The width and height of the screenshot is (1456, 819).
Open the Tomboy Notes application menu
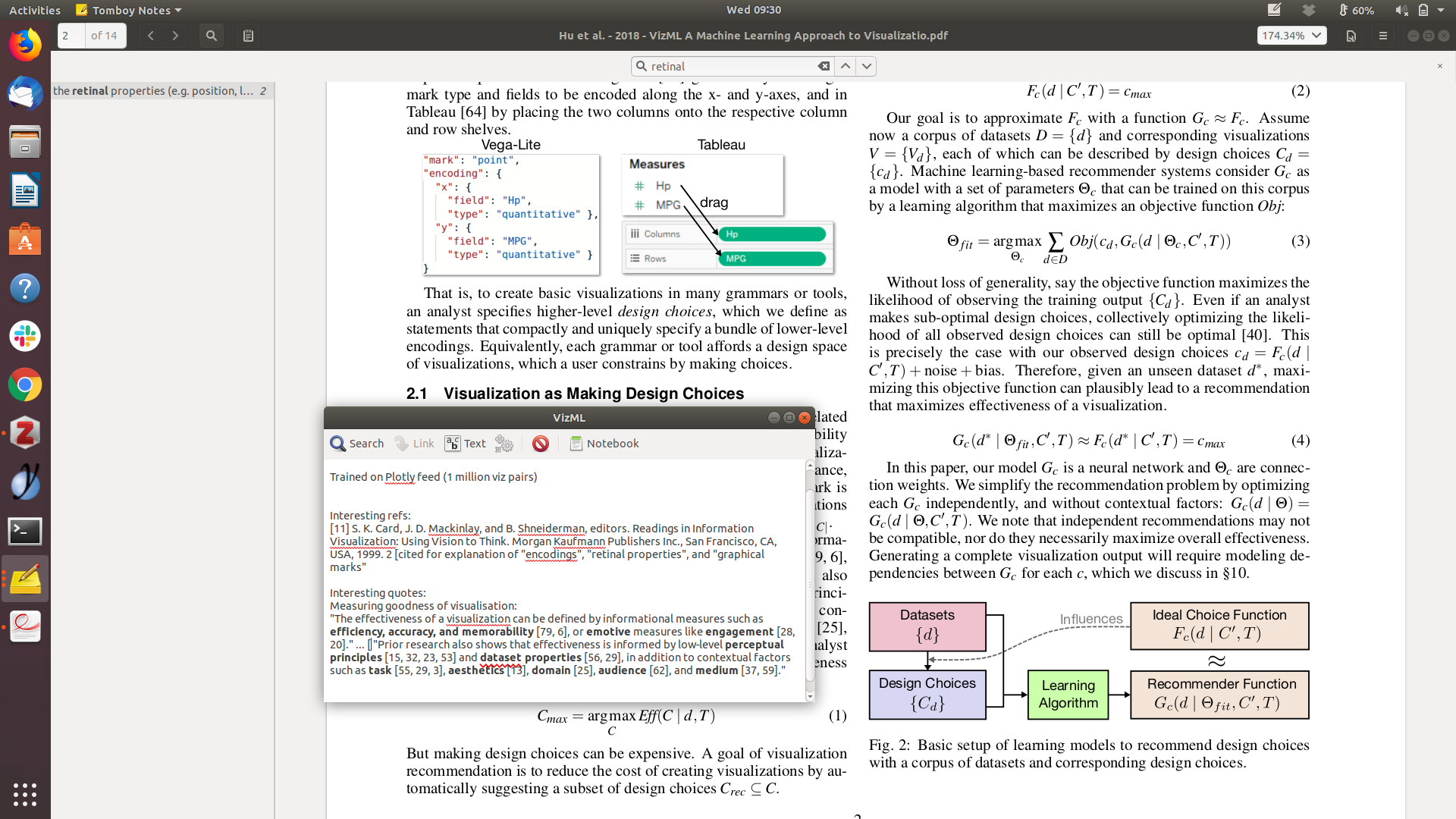click(x=129, y=11)
